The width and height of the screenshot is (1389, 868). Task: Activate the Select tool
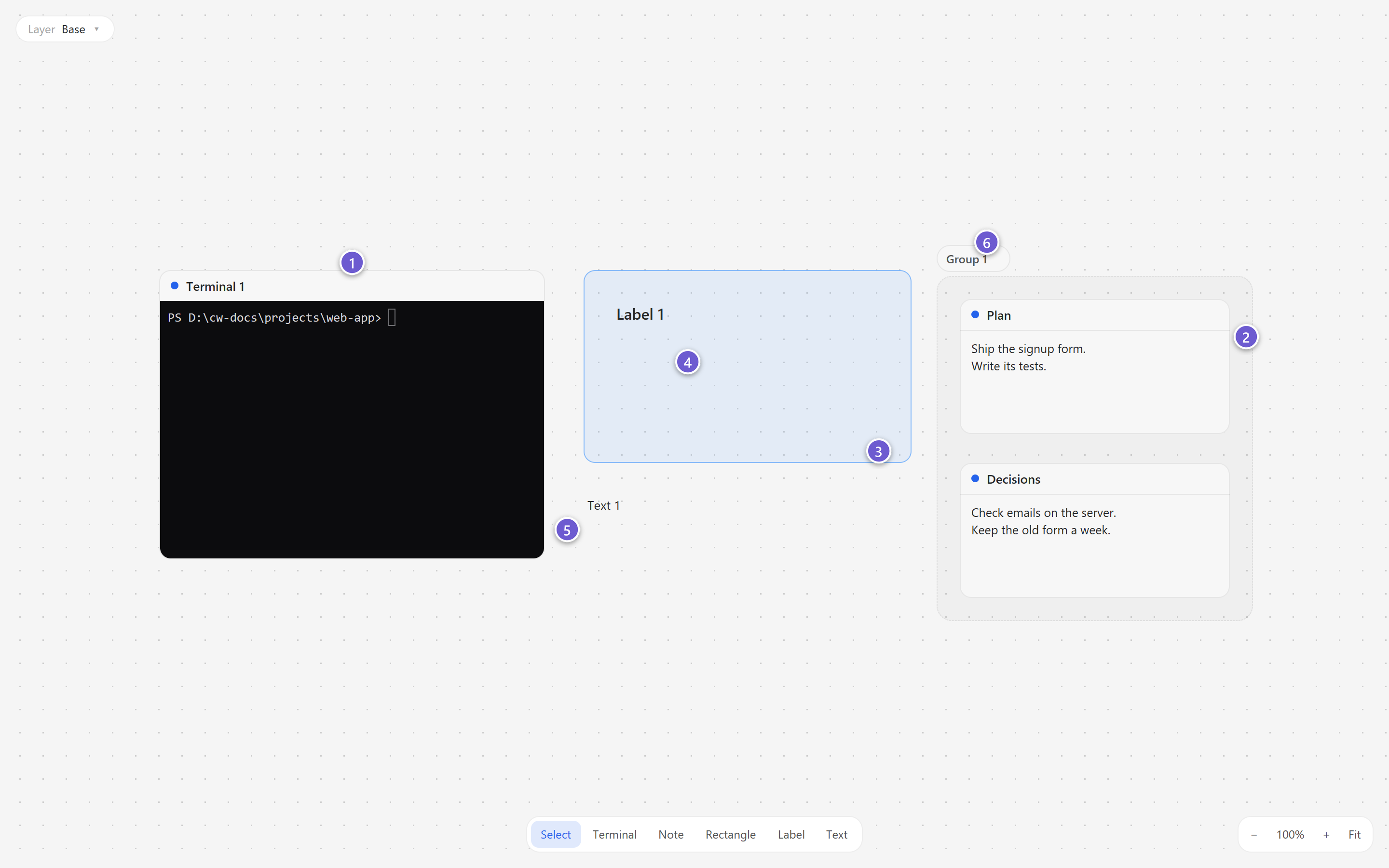[556, 835]
